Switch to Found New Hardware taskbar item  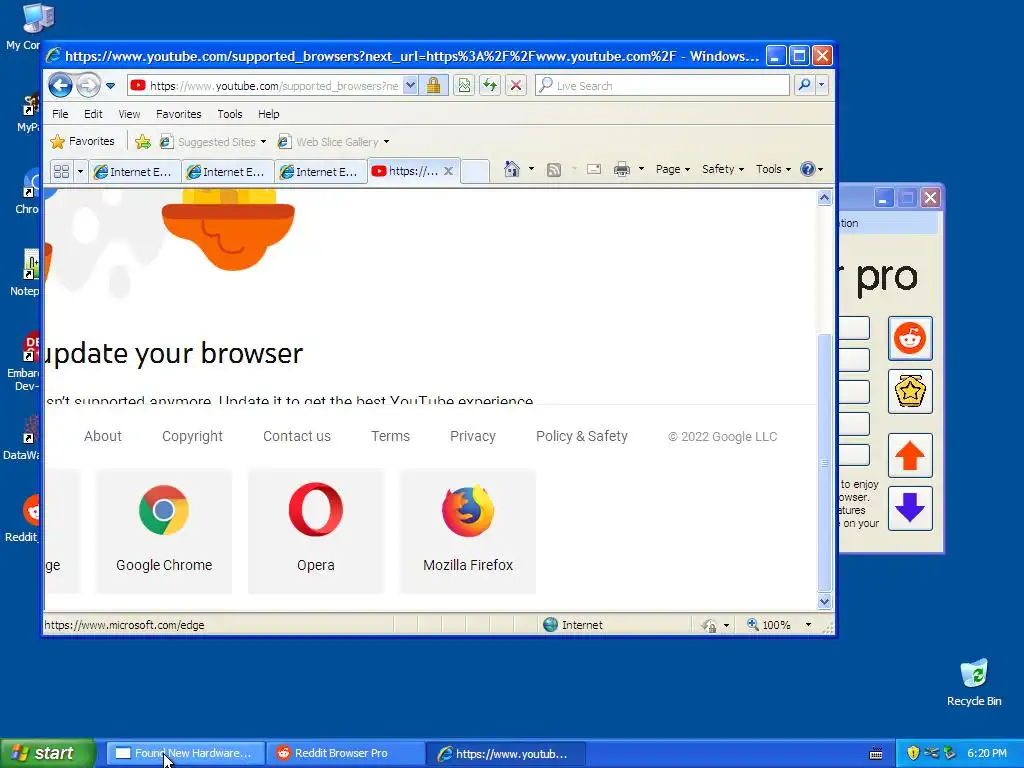click(185, 753)
